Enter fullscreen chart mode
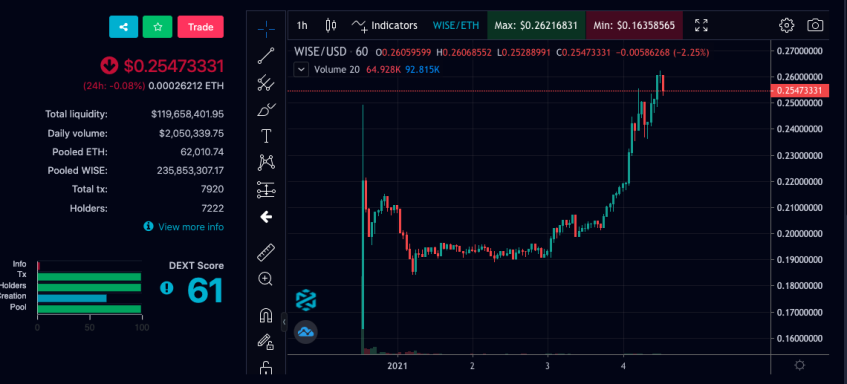The height and width of the screenshot is (384, 847). point(701,25)
